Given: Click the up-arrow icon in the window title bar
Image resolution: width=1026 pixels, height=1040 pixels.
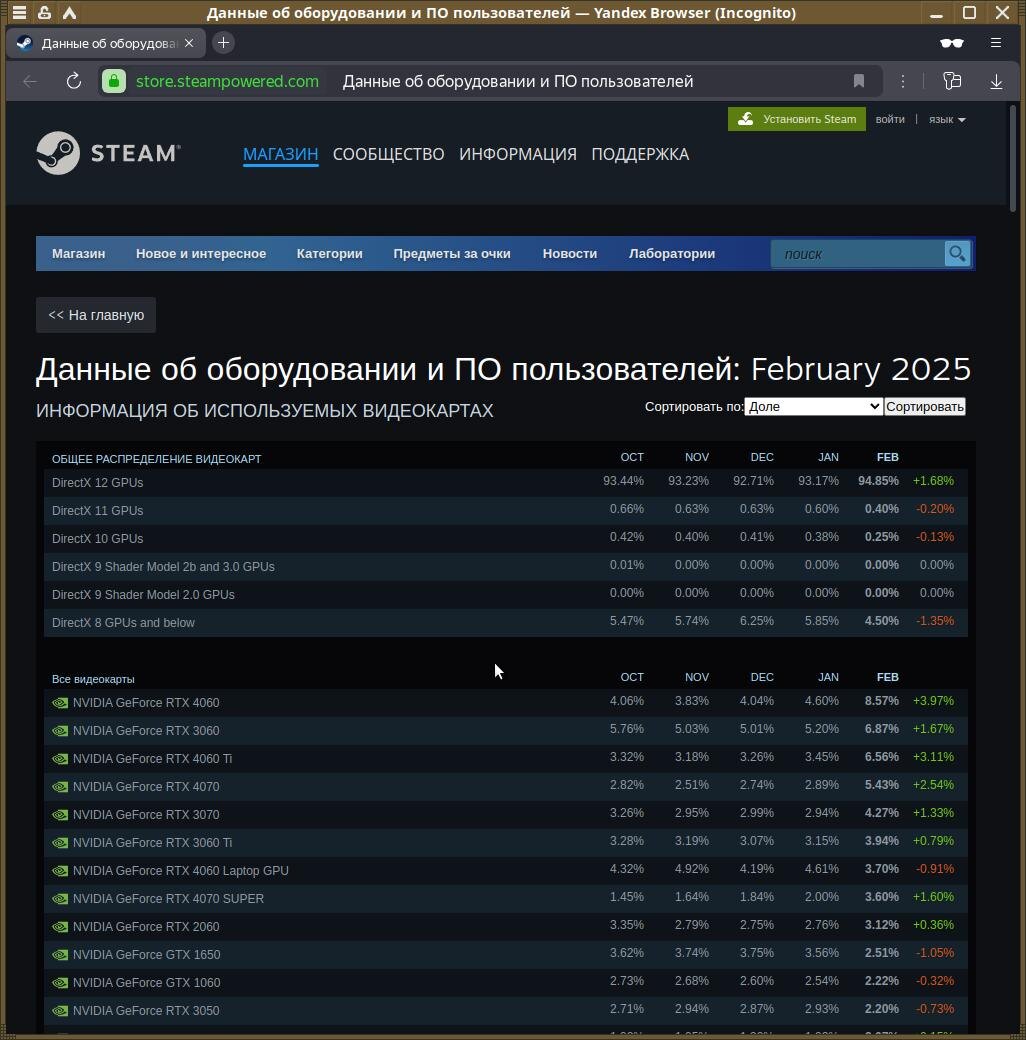Looking at the screenshot, I should tap(70, 13).
